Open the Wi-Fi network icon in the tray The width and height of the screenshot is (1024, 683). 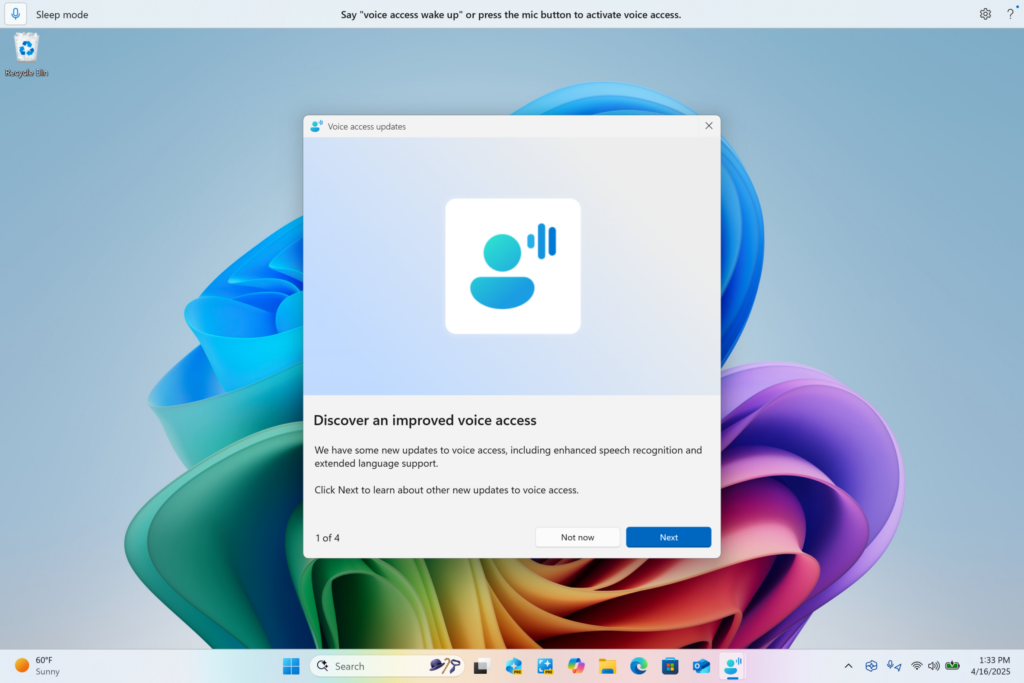tap(915, 665)
